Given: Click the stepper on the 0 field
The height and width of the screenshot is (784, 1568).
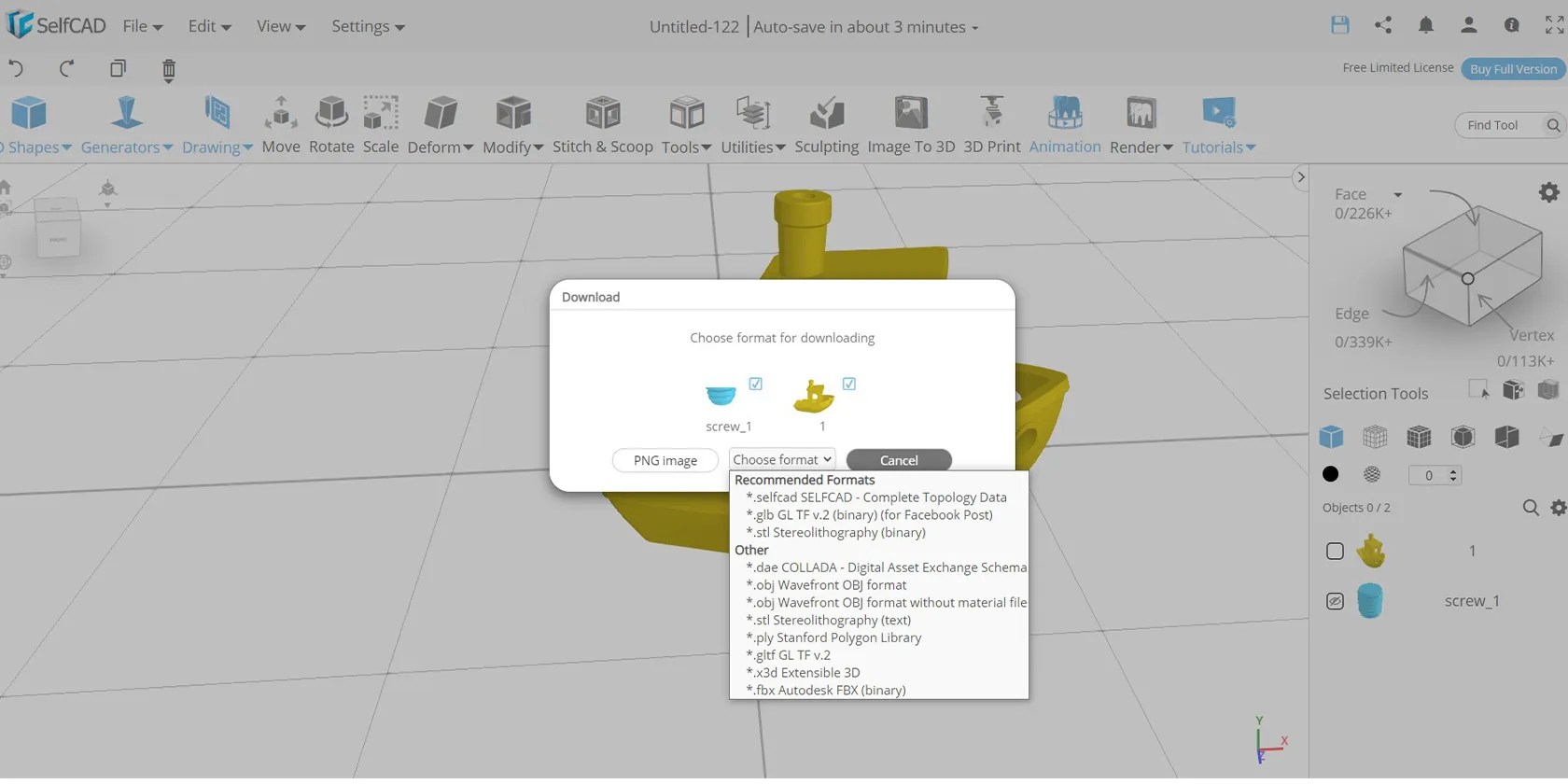Looking at the screenshot, I should click(x=1453, y=475).
